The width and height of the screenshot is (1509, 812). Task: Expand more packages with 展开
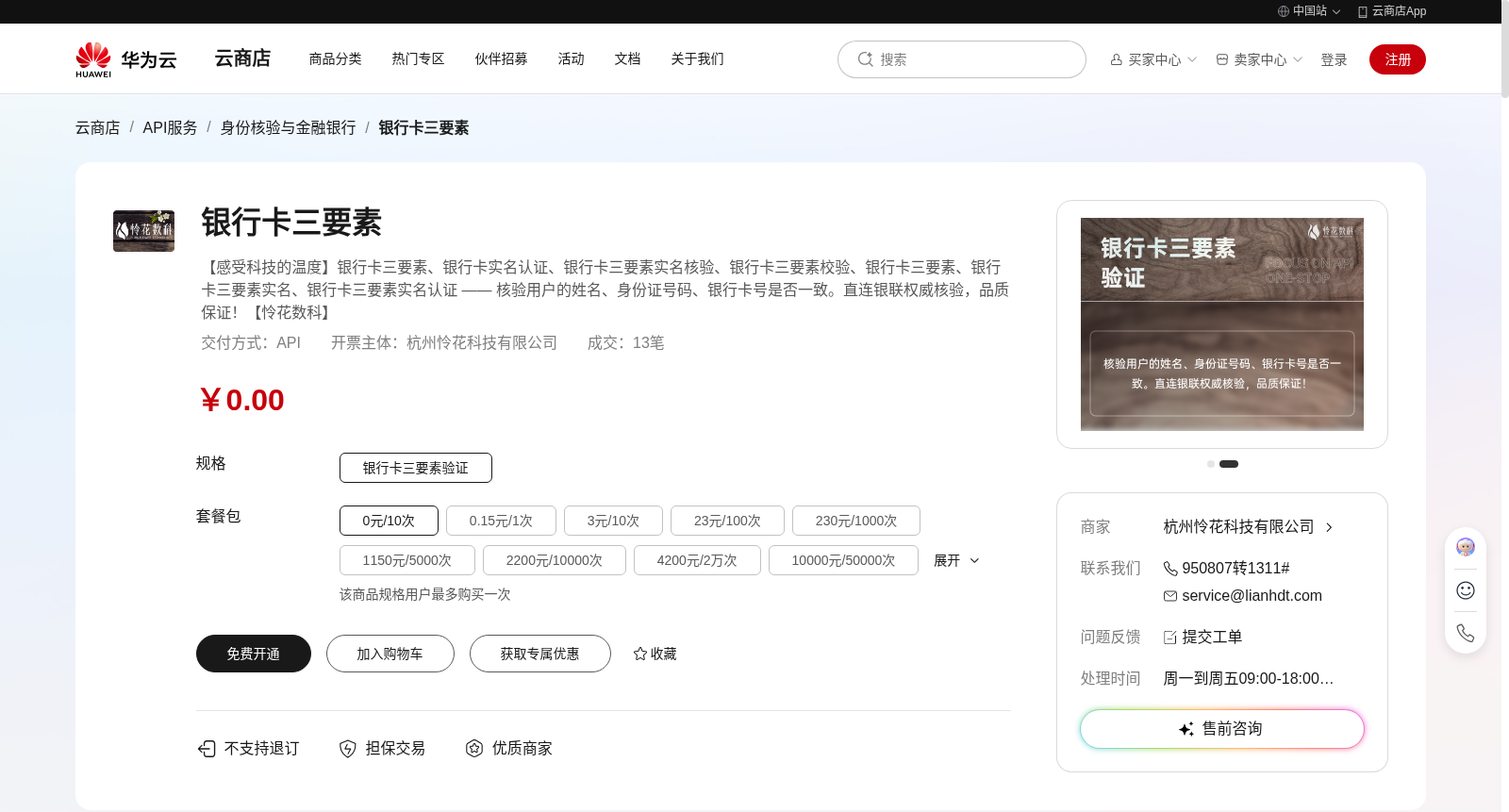coord(956,560)
